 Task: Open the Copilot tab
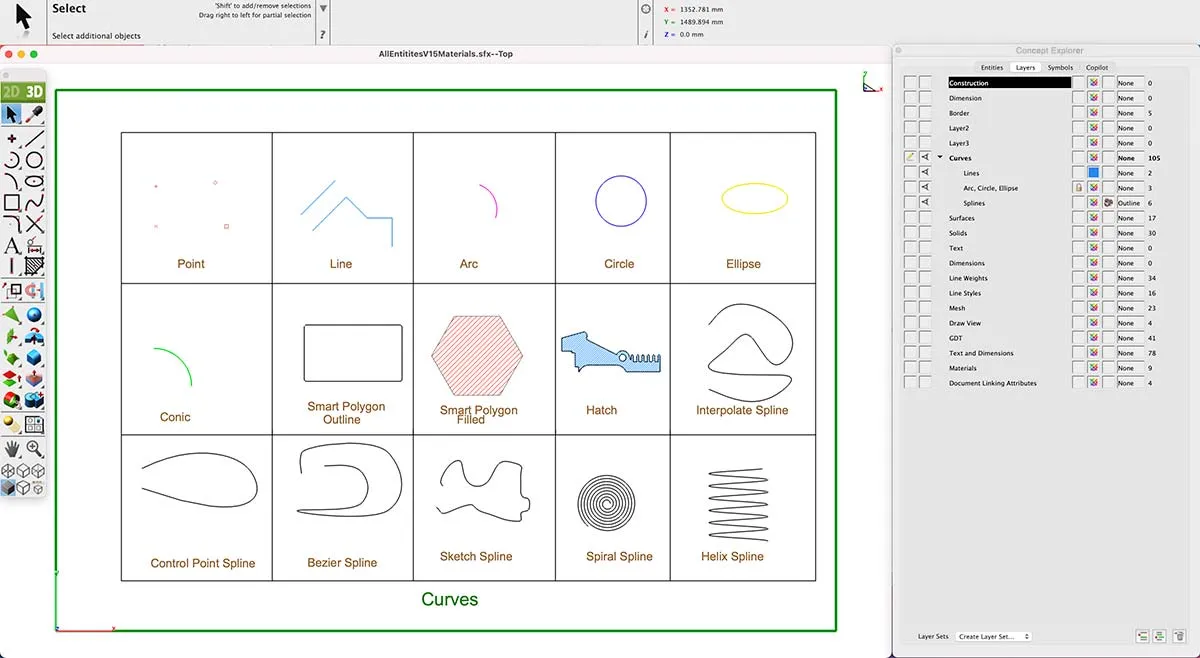pos(1096,68)
